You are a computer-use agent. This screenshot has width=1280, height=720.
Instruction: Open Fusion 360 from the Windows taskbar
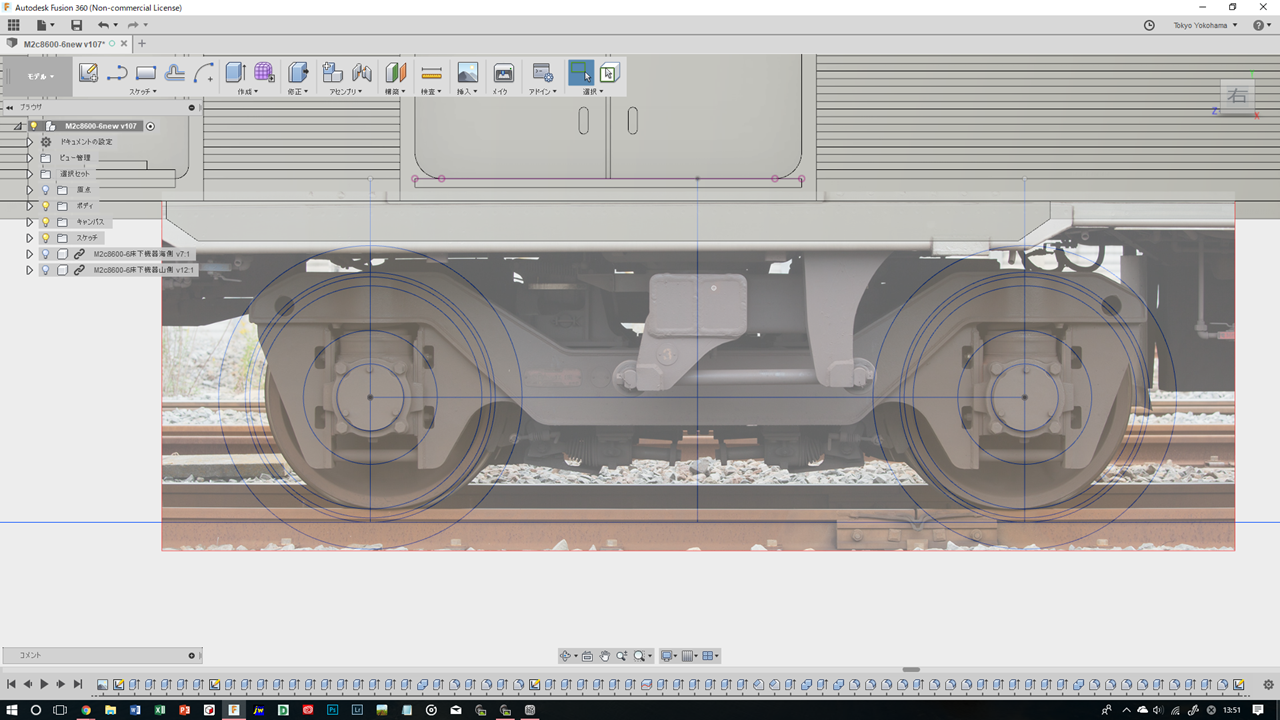coord(234,711)
